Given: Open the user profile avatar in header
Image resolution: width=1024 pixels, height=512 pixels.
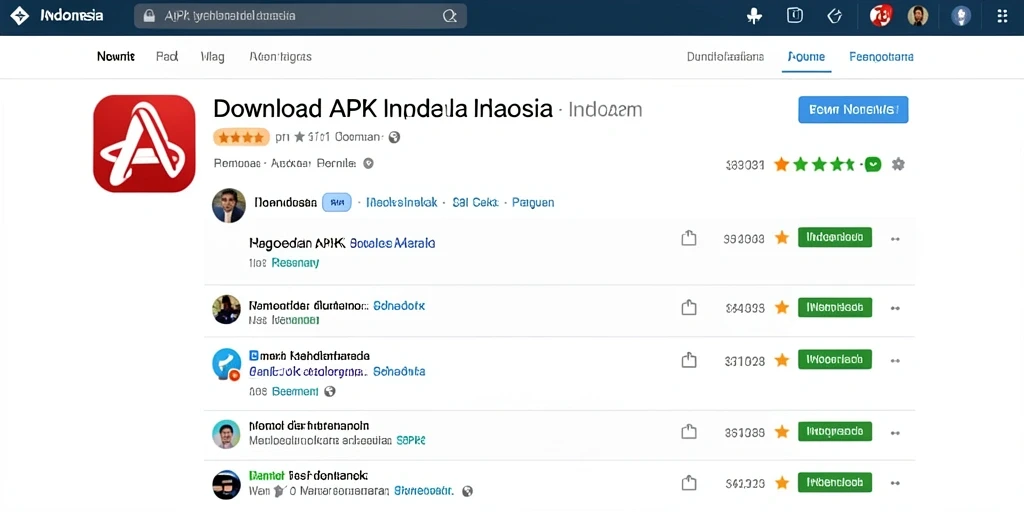Looking at the screenshot, I should (918, 16).
